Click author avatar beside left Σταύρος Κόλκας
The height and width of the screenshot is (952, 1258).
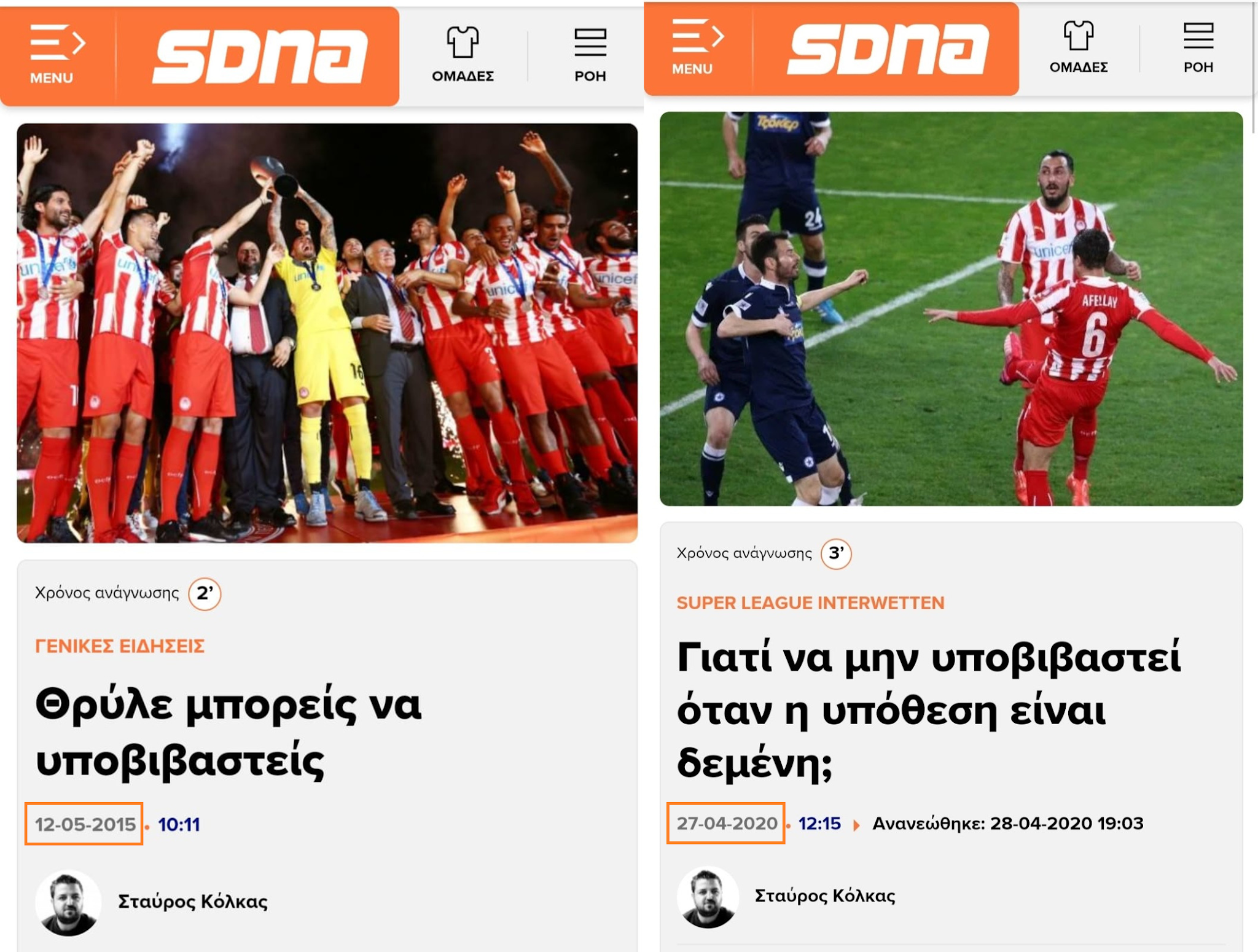(68, 902)
